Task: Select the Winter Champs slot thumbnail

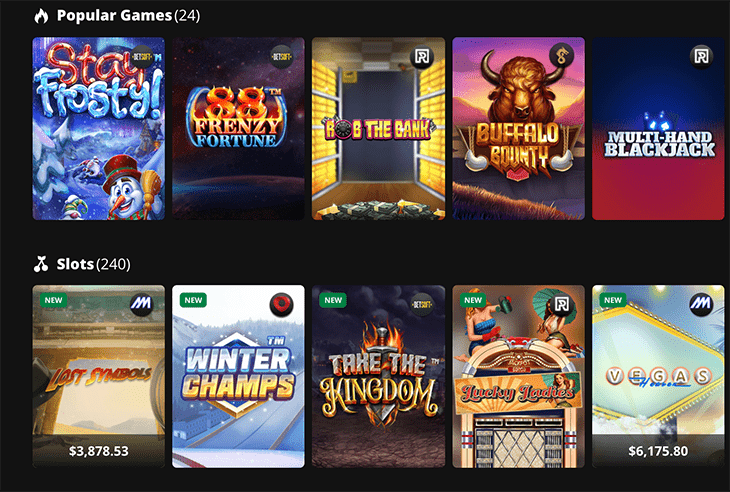Action: pyautogui.click(x=238, y=377)
